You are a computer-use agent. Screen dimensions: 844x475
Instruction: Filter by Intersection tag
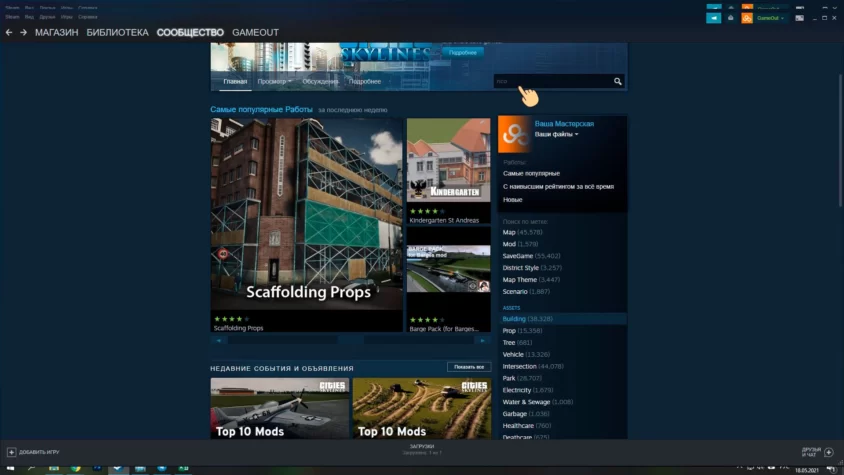(533, 366)
